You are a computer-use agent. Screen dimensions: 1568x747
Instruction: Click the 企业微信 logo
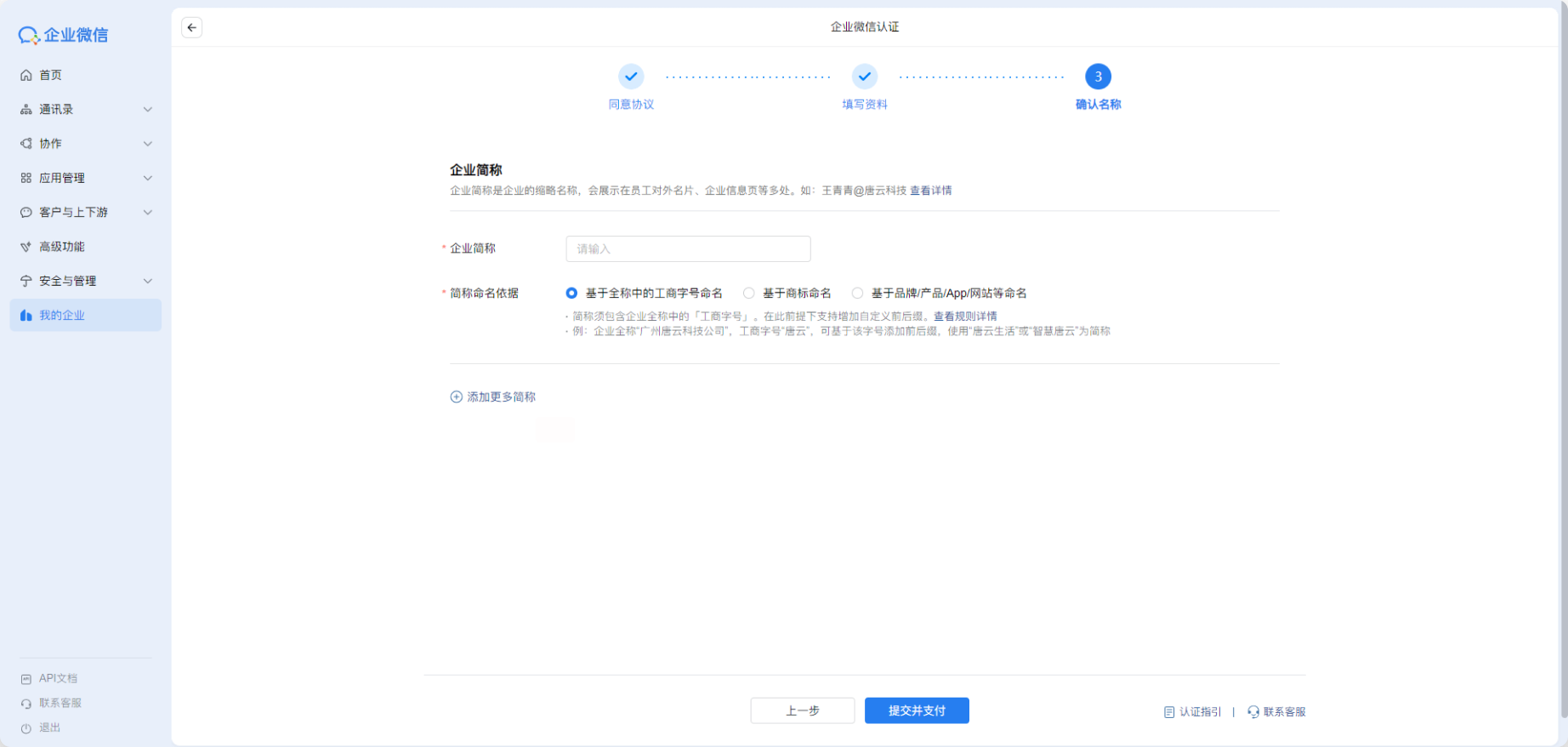point(64,35)
